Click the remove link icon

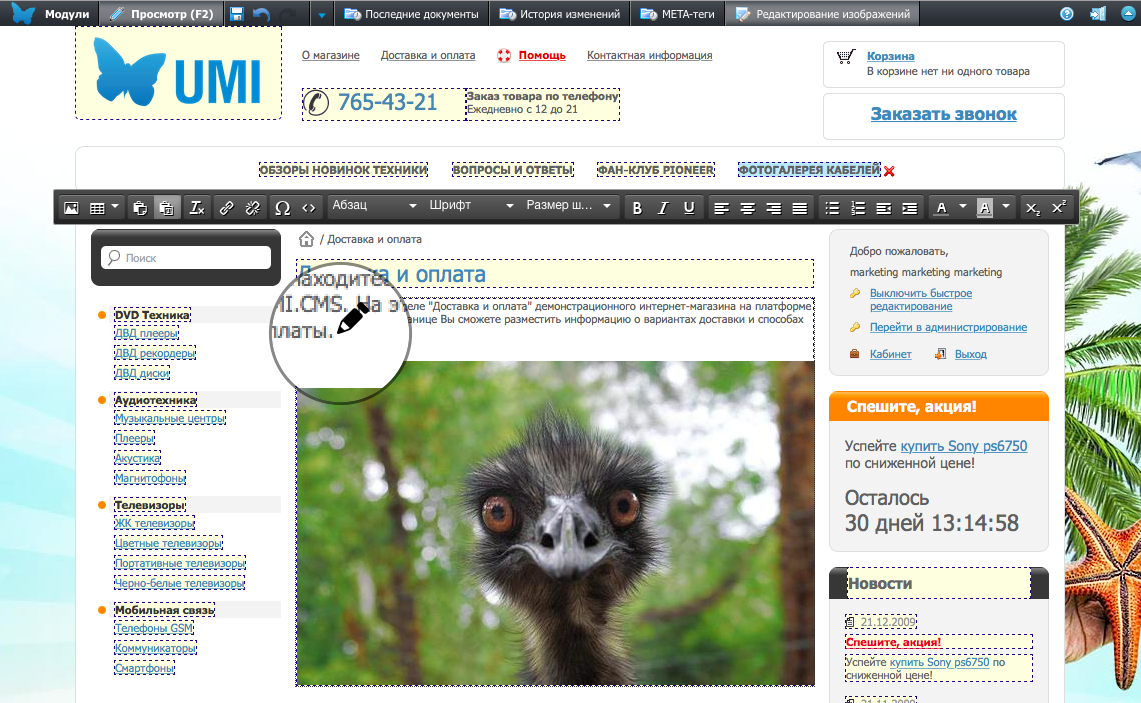click(x=253, y=208)
